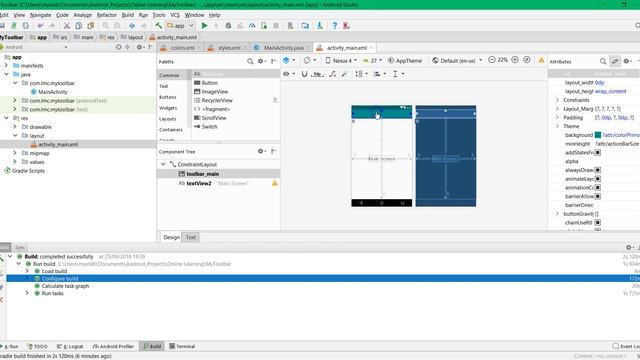
Task: Switch to the MainActivity.java tab
Action: point(283,48)
